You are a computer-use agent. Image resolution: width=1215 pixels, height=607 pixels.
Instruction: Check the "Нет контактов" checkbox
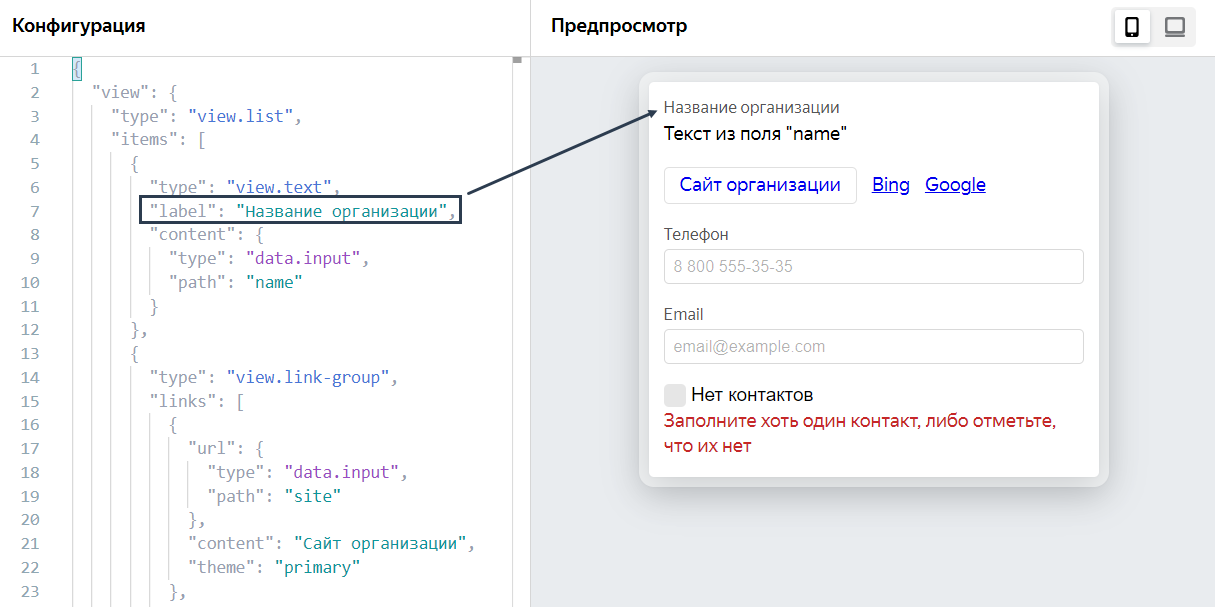point(675,394)
